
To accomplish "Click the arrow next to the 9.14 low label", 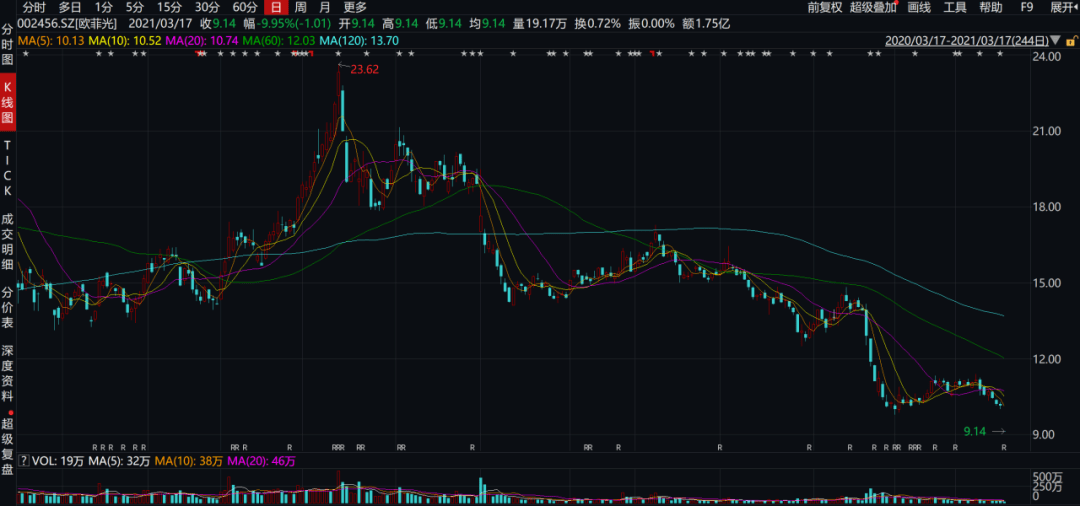I will (998, 431).
